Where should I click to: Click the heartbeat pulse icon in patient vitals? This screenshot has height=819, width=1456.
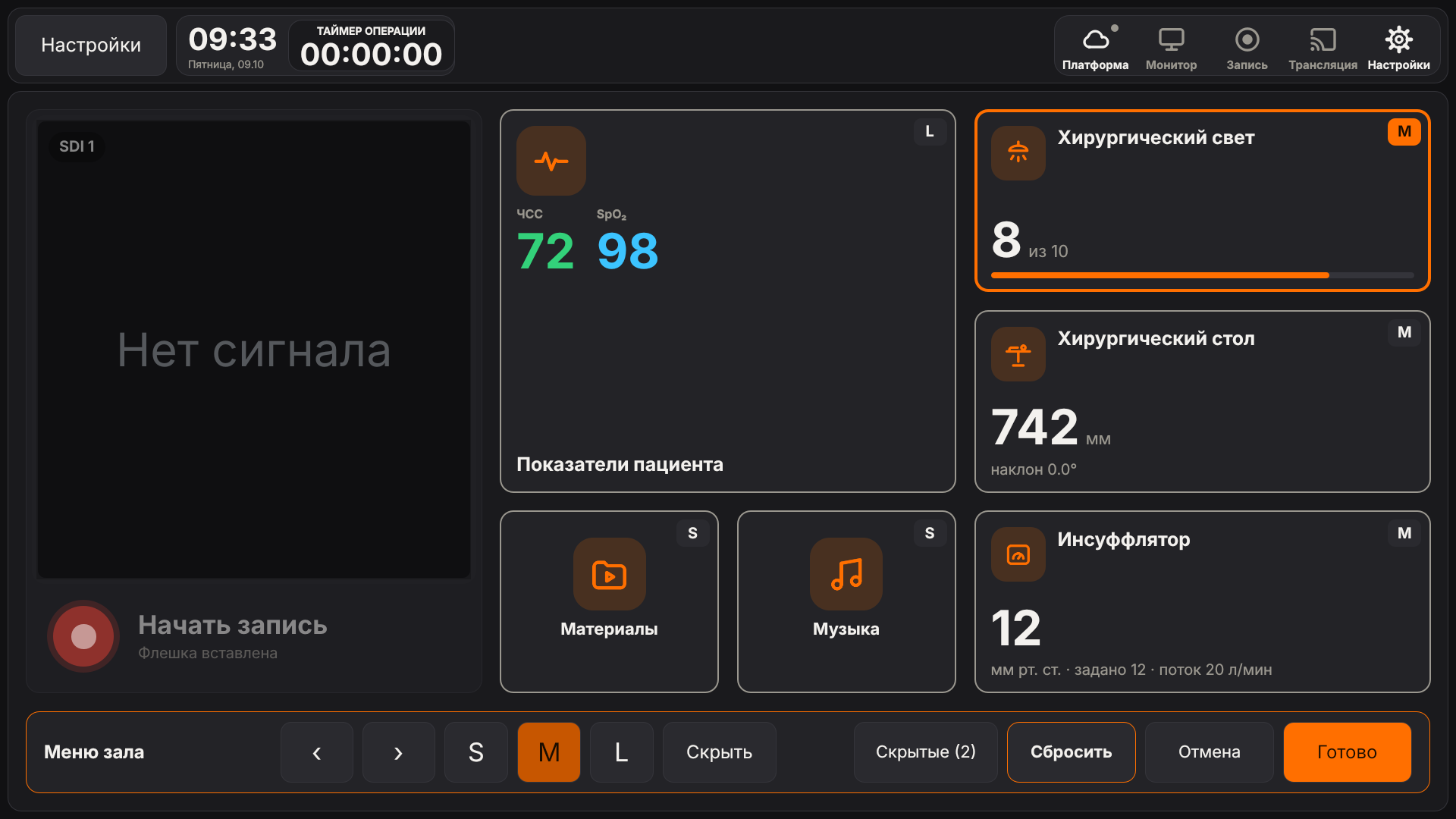point(551,161)
